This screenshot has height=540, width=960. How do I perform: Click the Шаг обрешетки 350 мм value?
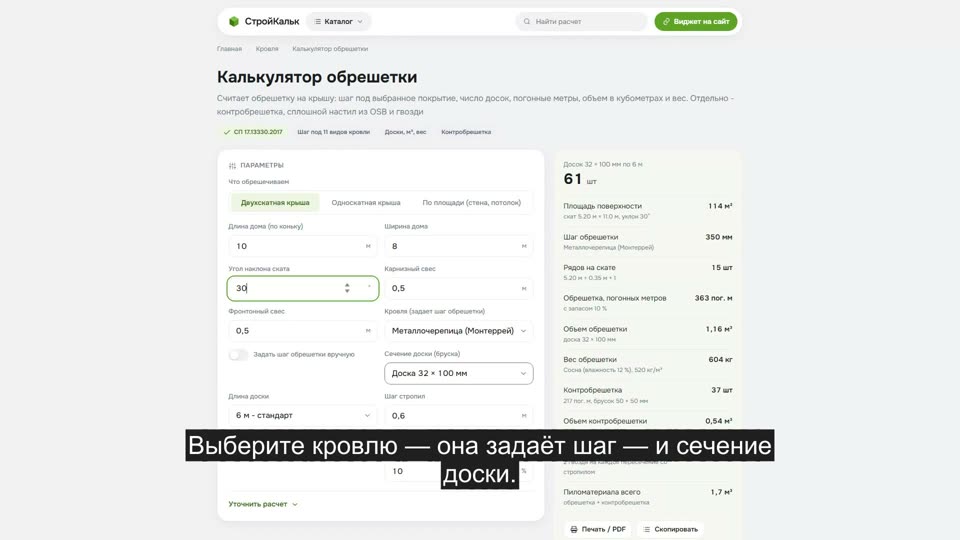point(719,238)
